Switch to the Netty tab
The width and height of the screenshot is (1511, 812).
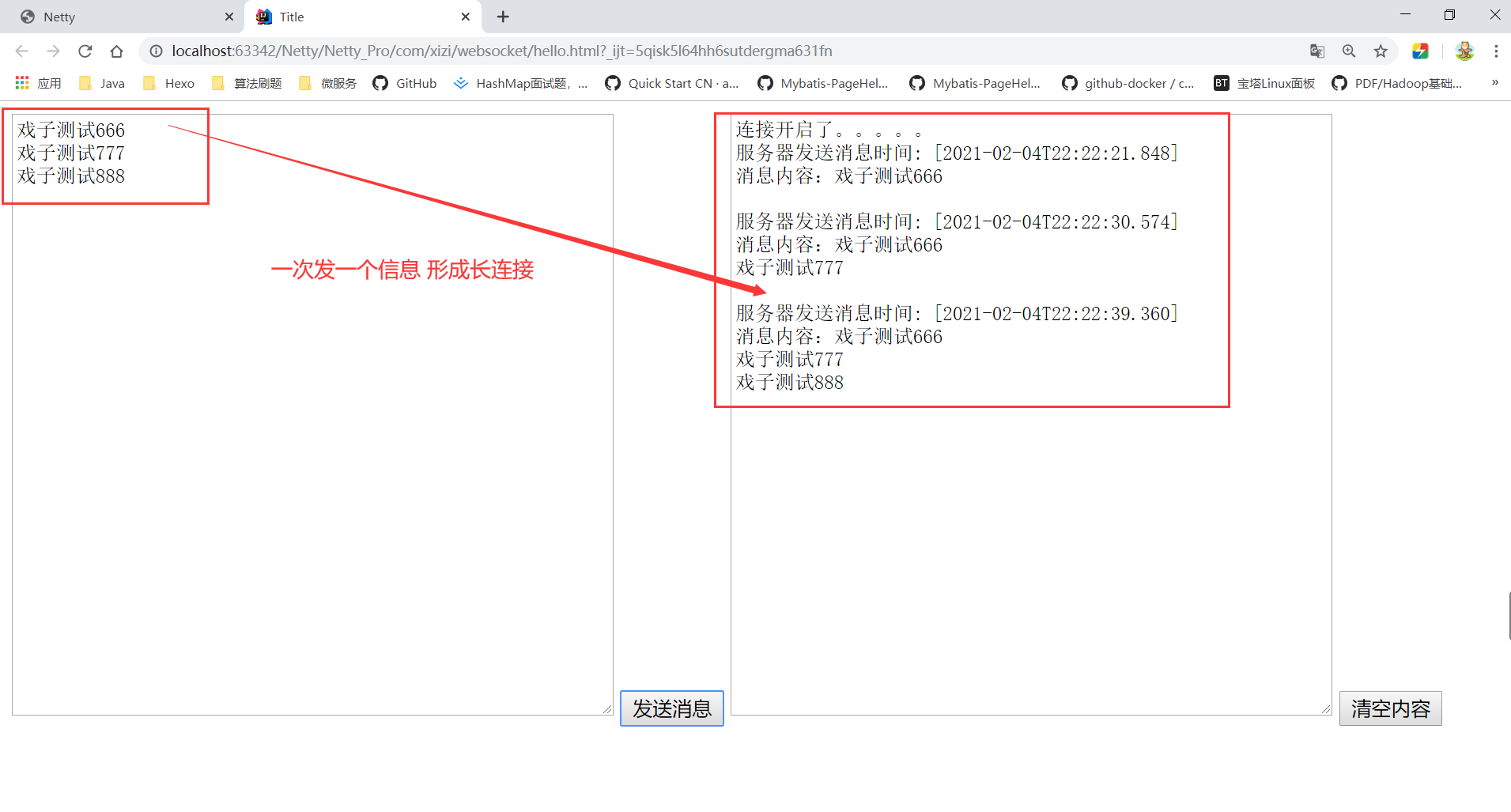(x=123, y=17)
